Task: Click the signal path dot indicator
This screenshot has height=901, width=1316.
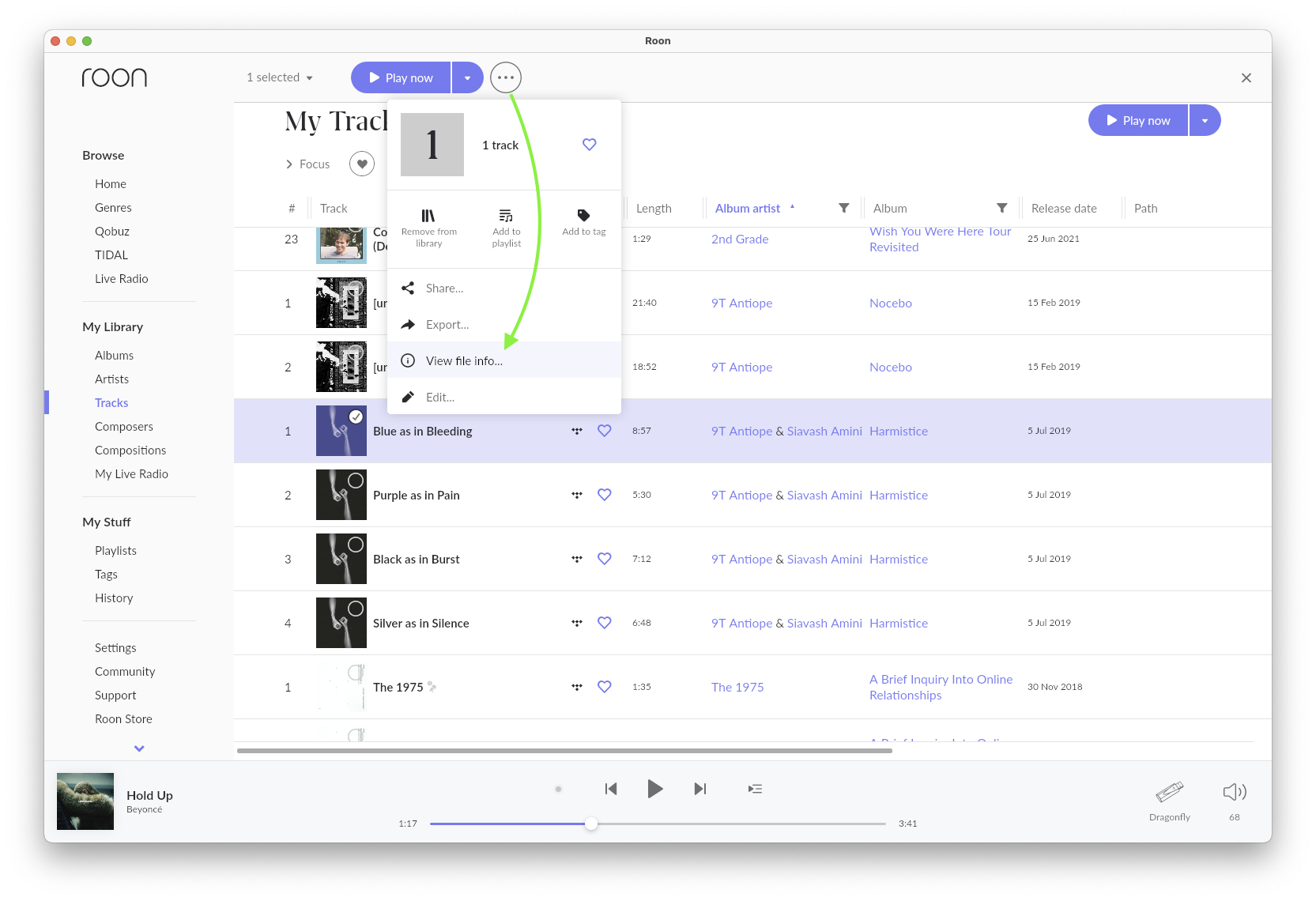Action: [558, 789]
